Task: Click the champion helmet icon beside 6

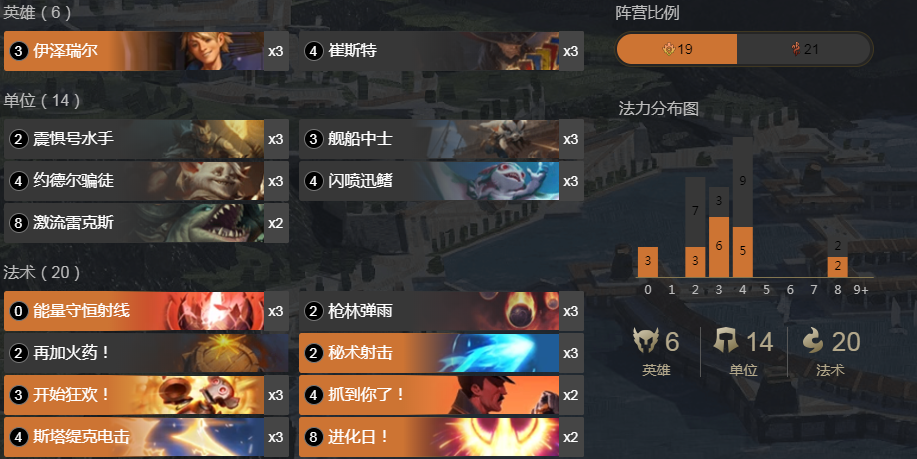Action: point(646,341)
